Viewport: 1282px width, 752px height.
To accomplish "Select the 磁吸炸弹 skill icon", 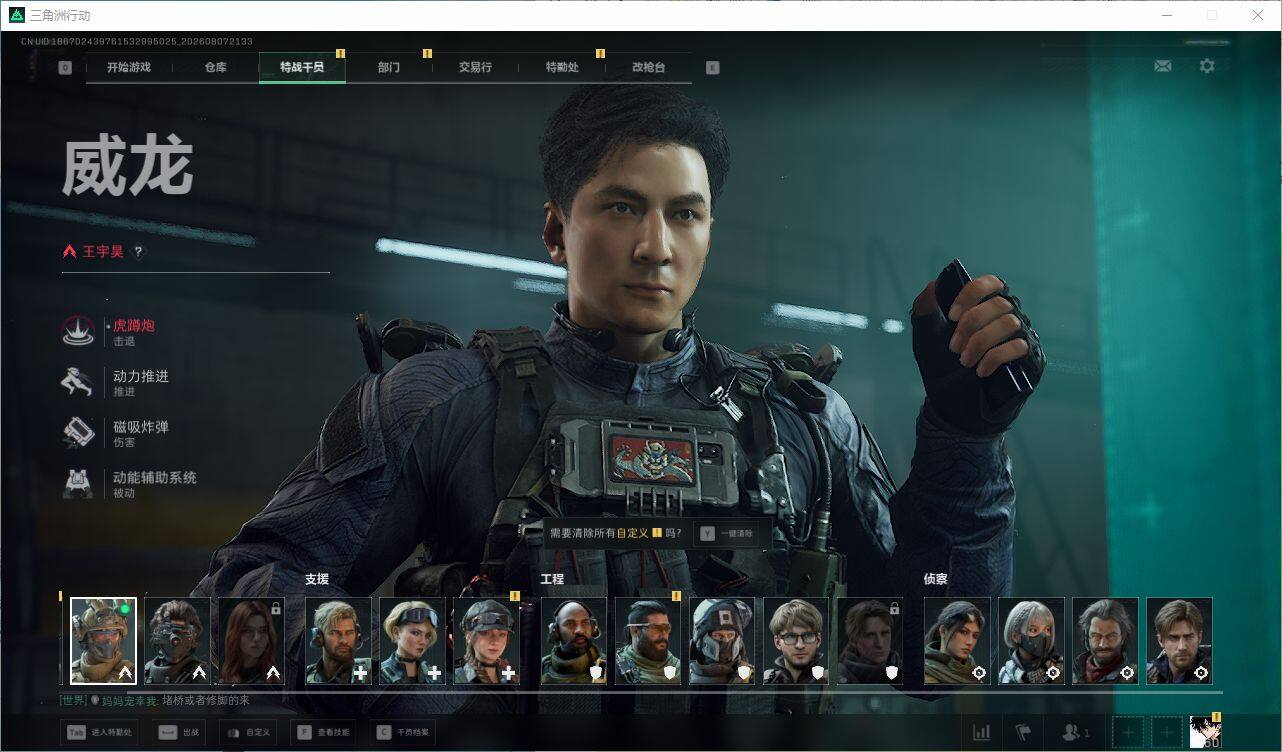I will [x=78, y=432].
